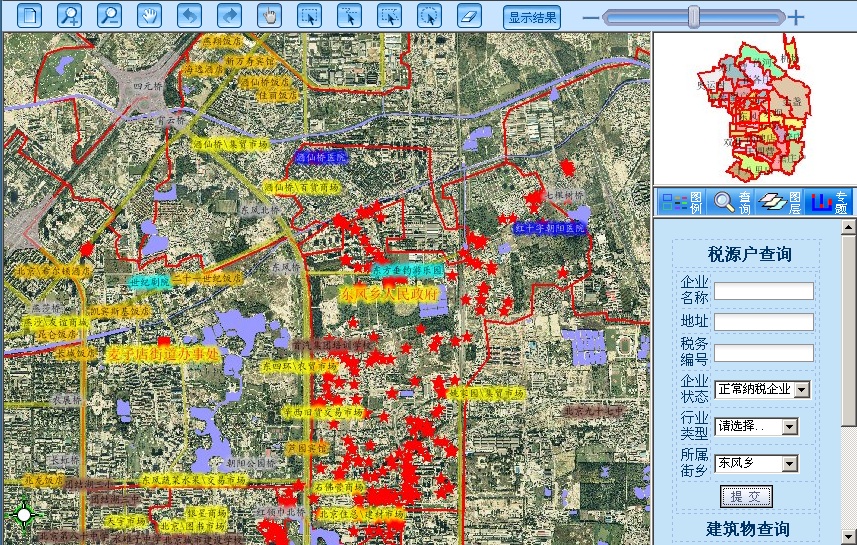
Task: Click the 企业名称 text field
Action: (763, 291)
